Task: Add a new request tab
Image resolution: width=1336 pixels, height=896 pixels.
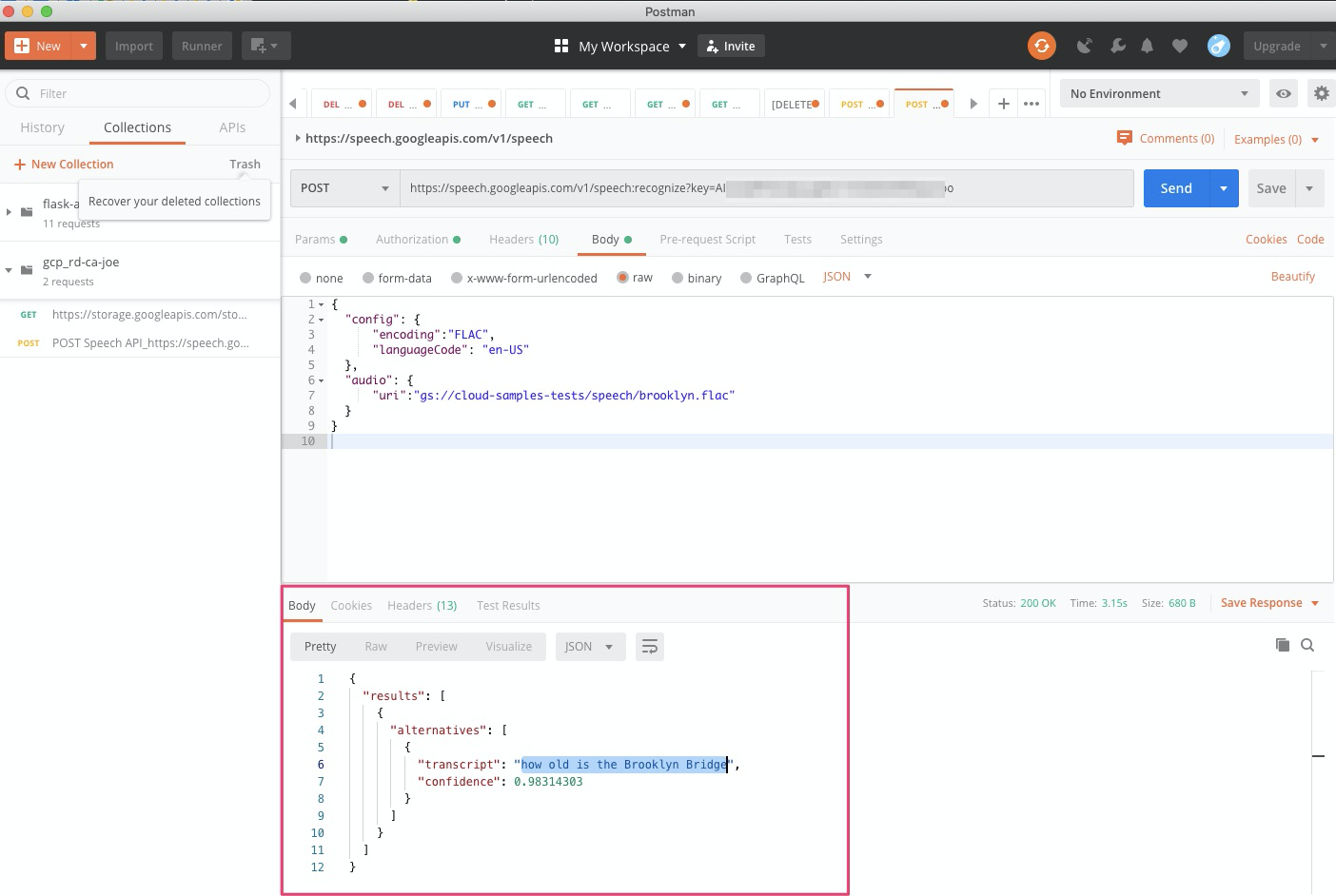Action: (1003, 104)
